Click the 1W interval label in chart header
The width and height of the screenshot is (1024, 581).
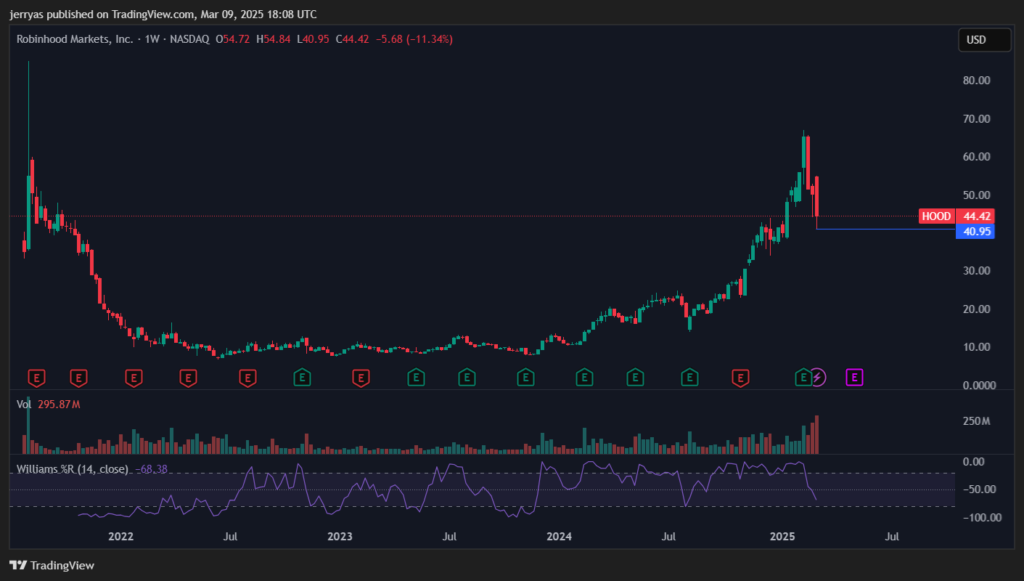point(150,39)
